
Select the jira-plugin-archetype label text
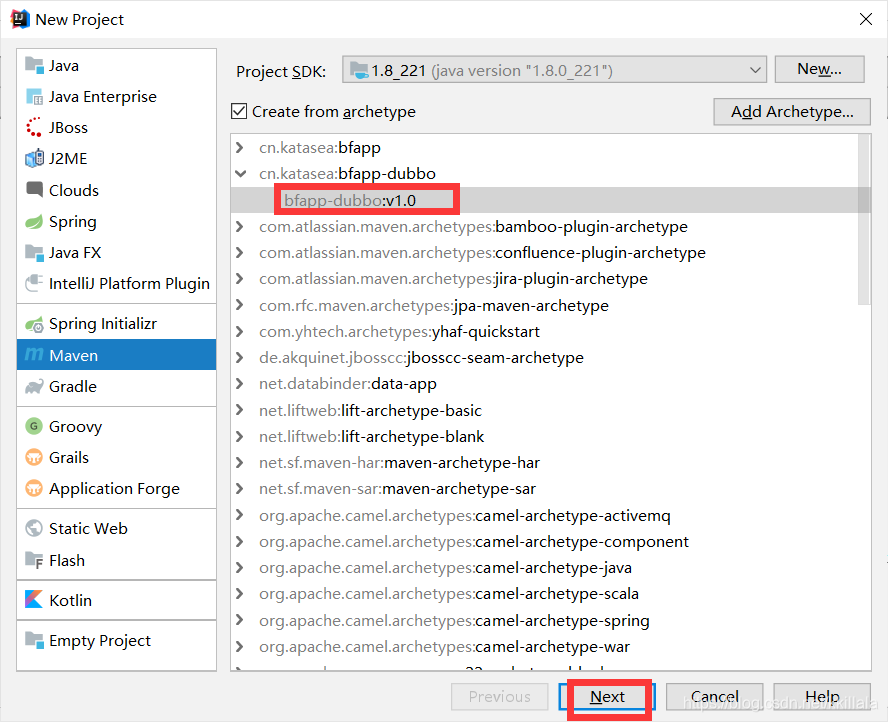pos(453,279)
